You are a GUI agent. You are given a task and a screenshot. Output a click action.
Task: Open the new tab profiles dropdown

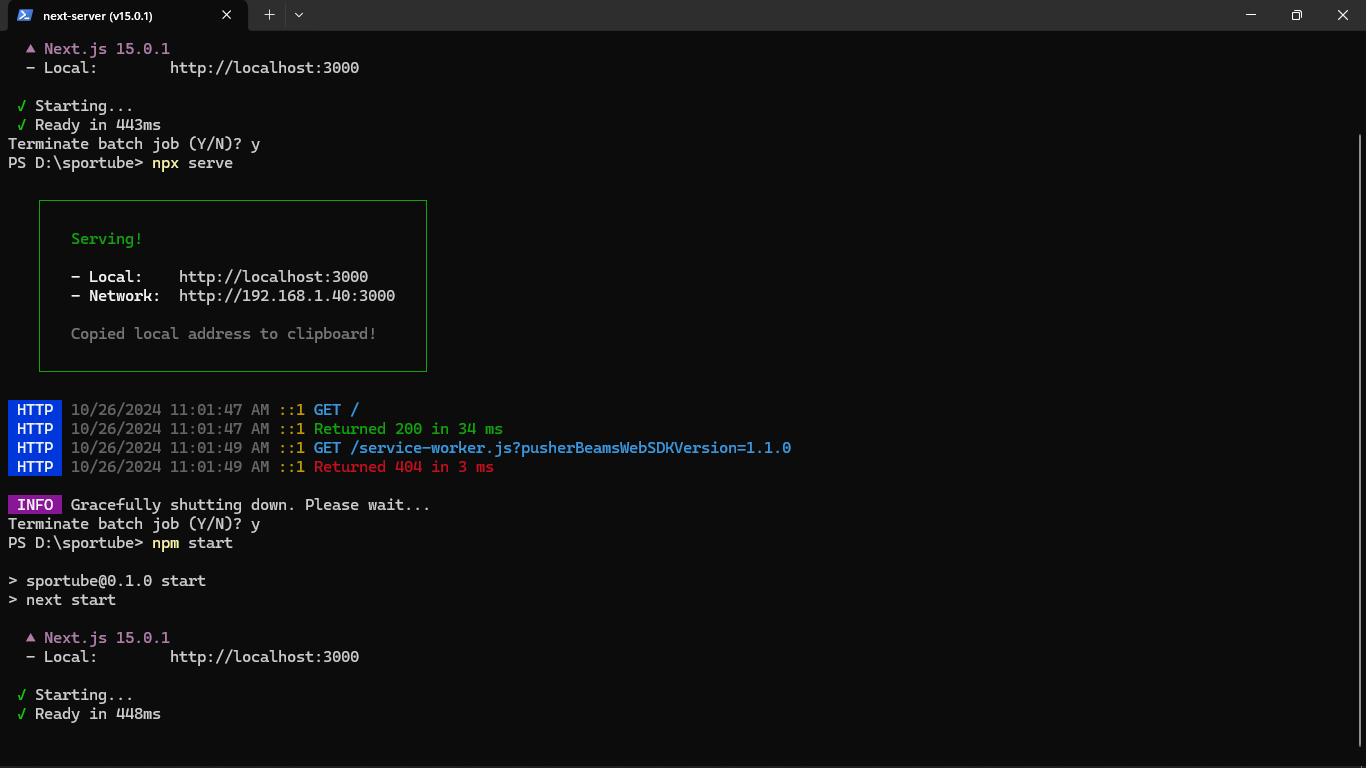[299, 15]
